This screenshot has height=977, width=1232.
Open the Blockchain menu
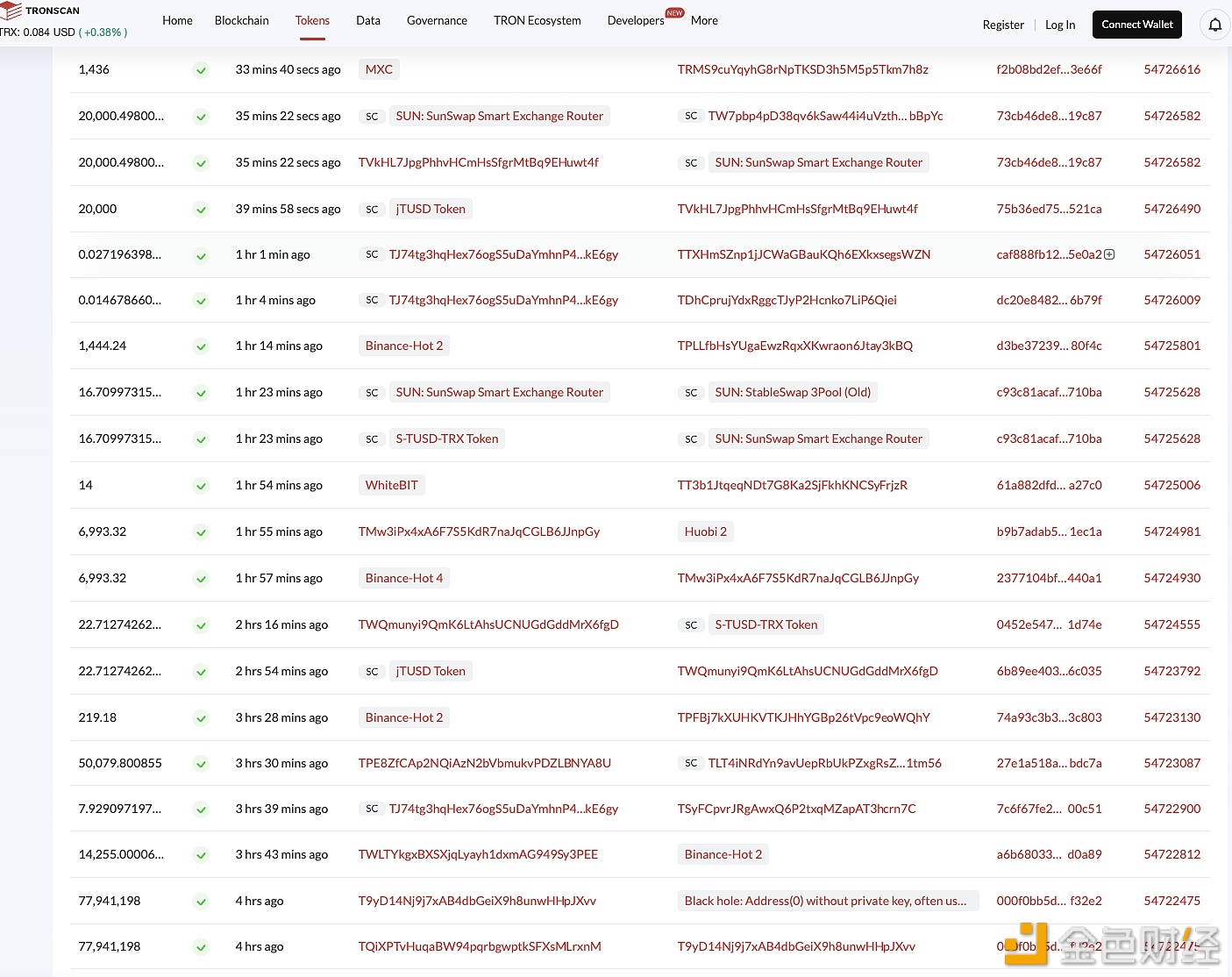tap(242, 20)
